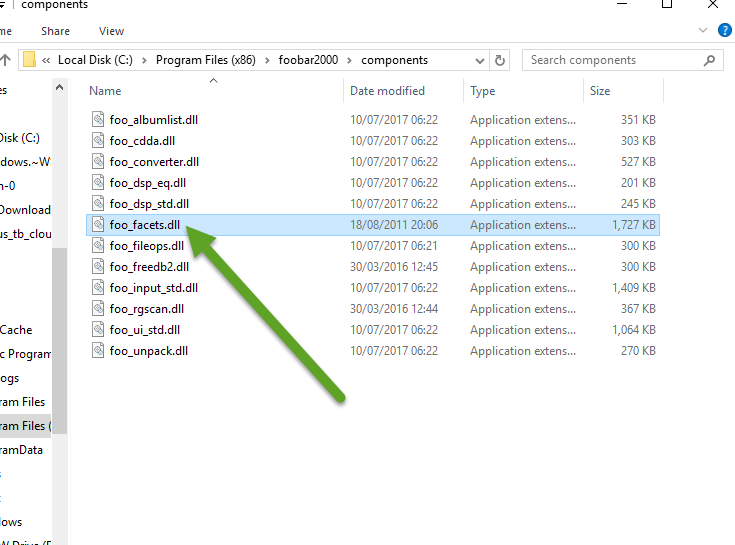This screenshot has width=735, height=545.
Task: Click the foo_dsp_eq.dll file icon
Action: tap(98, 183)
